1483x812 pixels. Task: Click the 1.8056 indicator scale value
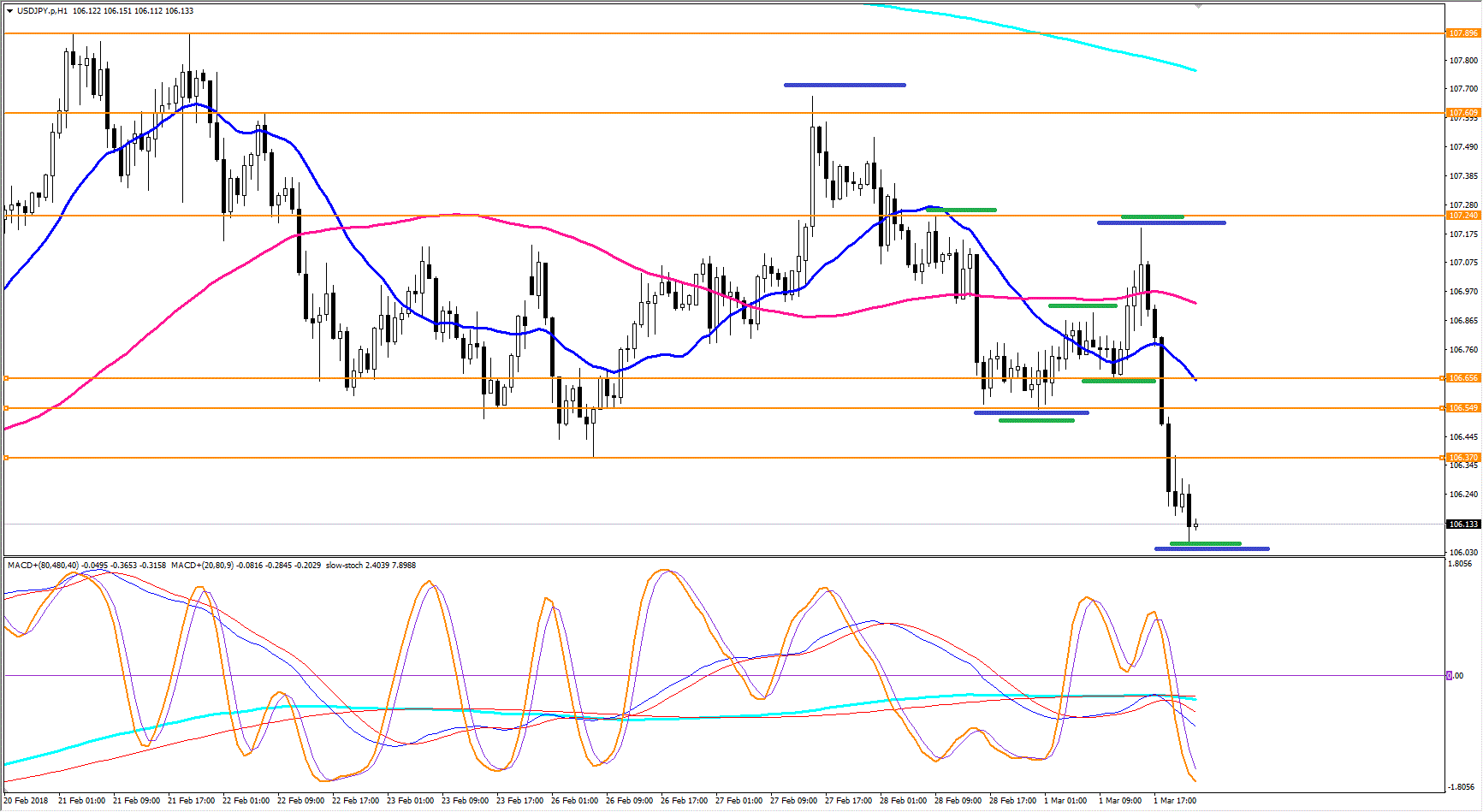click(1461, 564)
